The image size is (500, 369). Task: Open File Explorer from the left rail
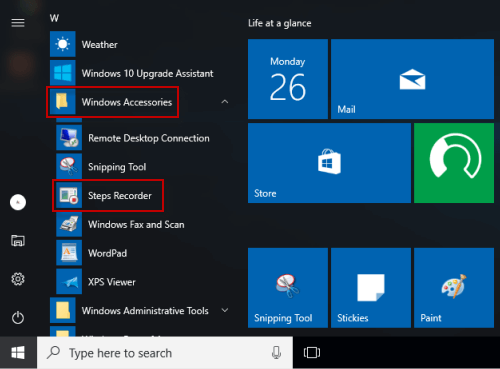(x=18, y=240)
